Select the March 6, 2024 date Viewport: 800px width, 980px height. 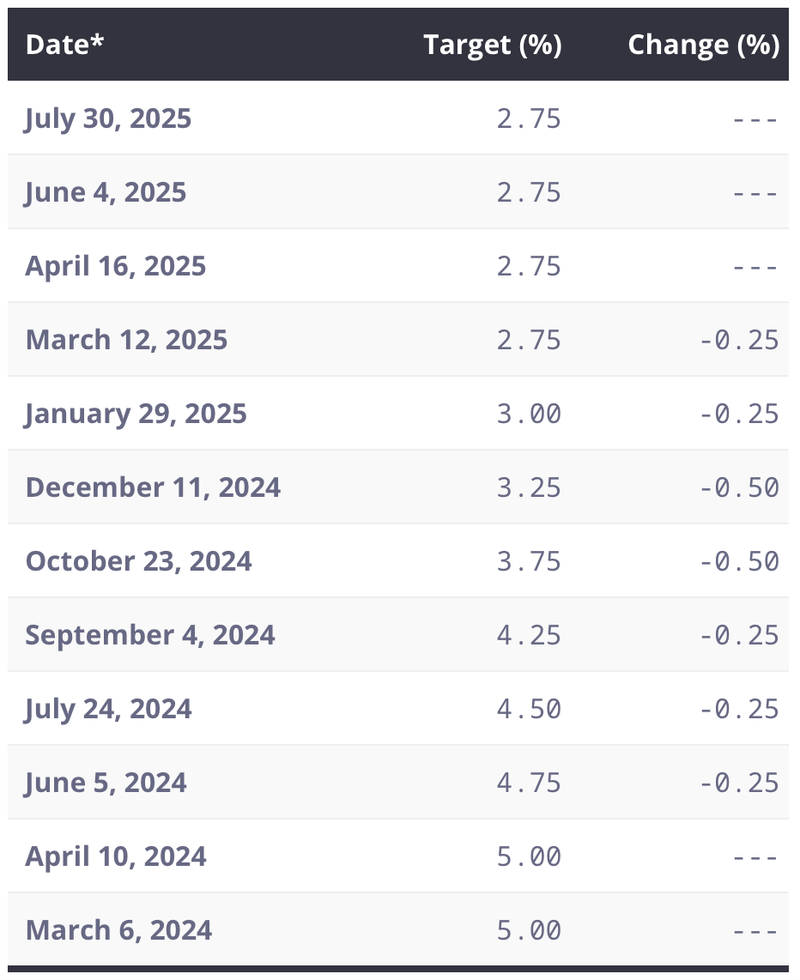(x=119, y=930)
